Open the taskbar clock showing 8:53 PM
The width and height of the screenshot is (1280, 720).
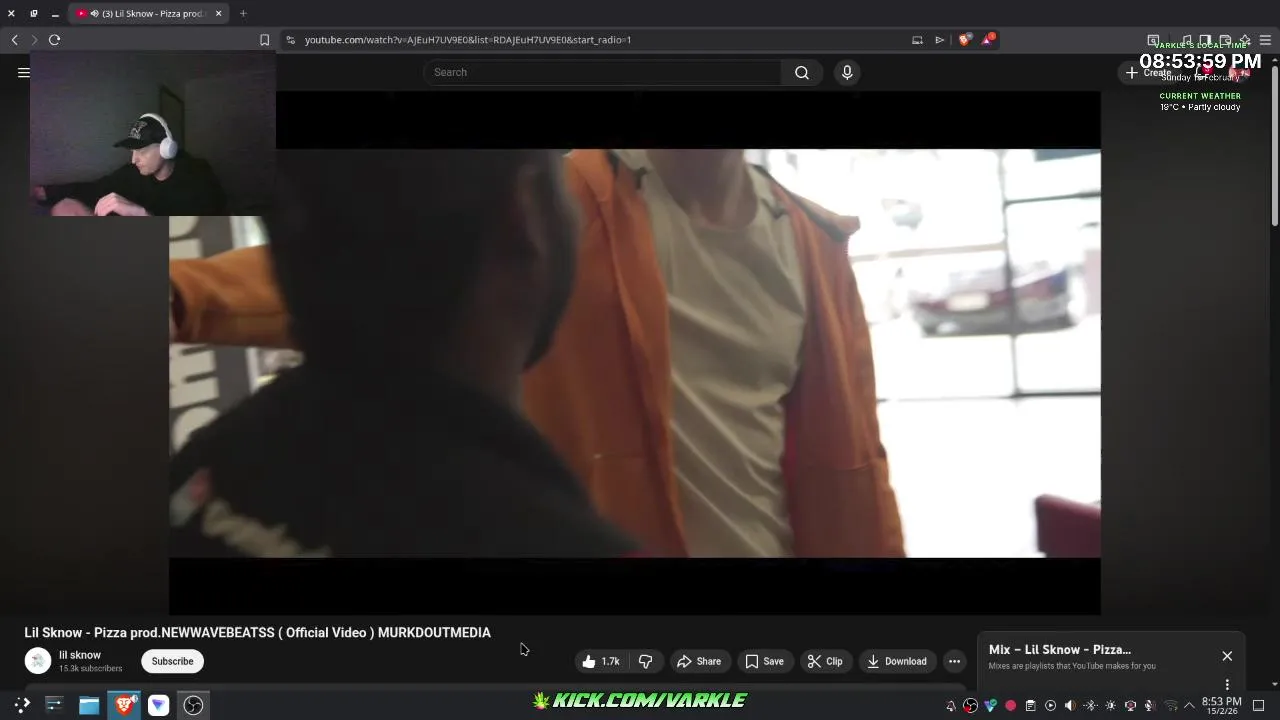(x=1222, y=705)
